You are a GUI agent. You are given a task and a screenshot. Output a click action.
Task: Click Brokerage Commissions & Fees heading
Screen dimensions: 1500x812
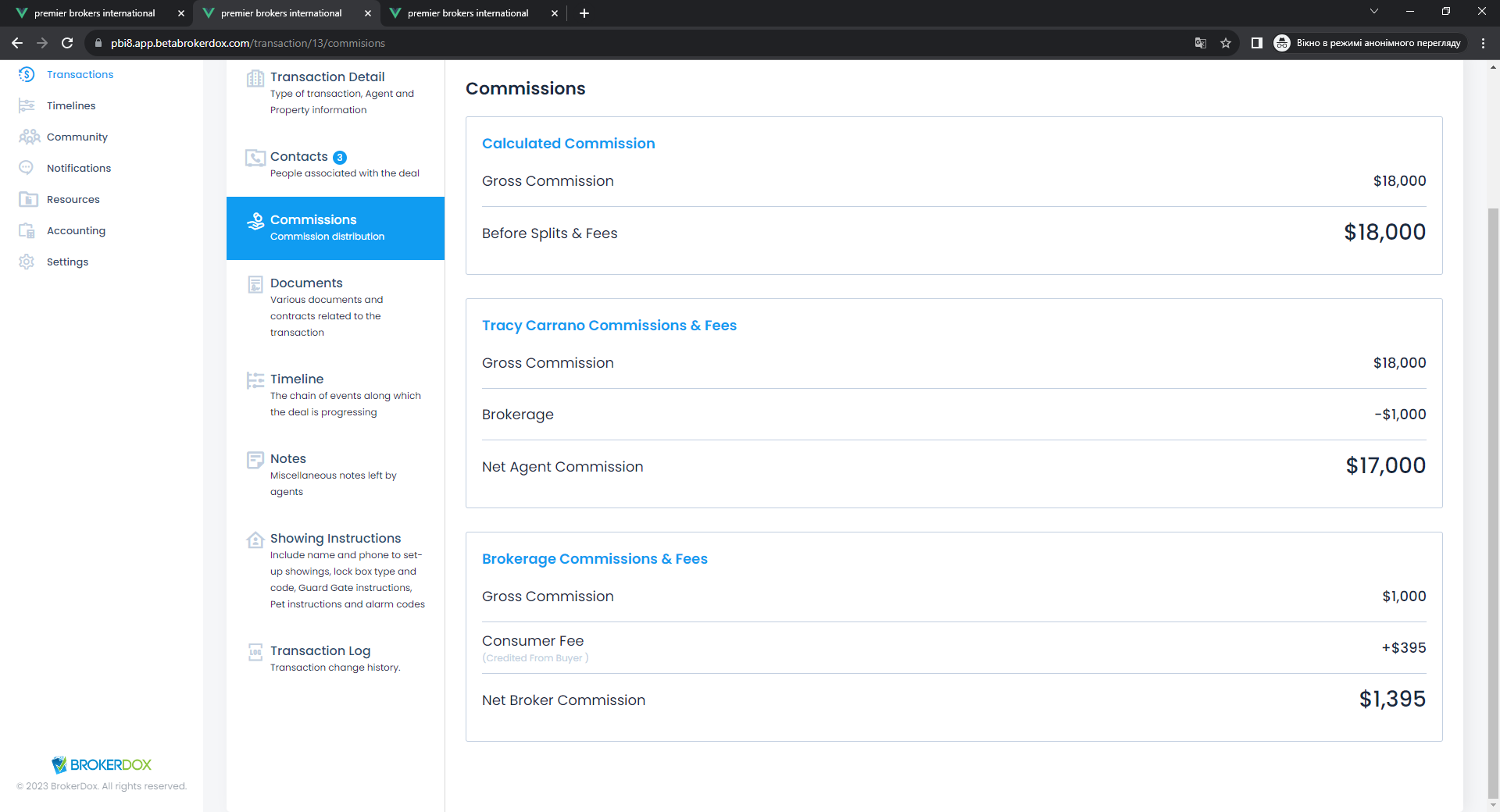[x=595, y=559]
